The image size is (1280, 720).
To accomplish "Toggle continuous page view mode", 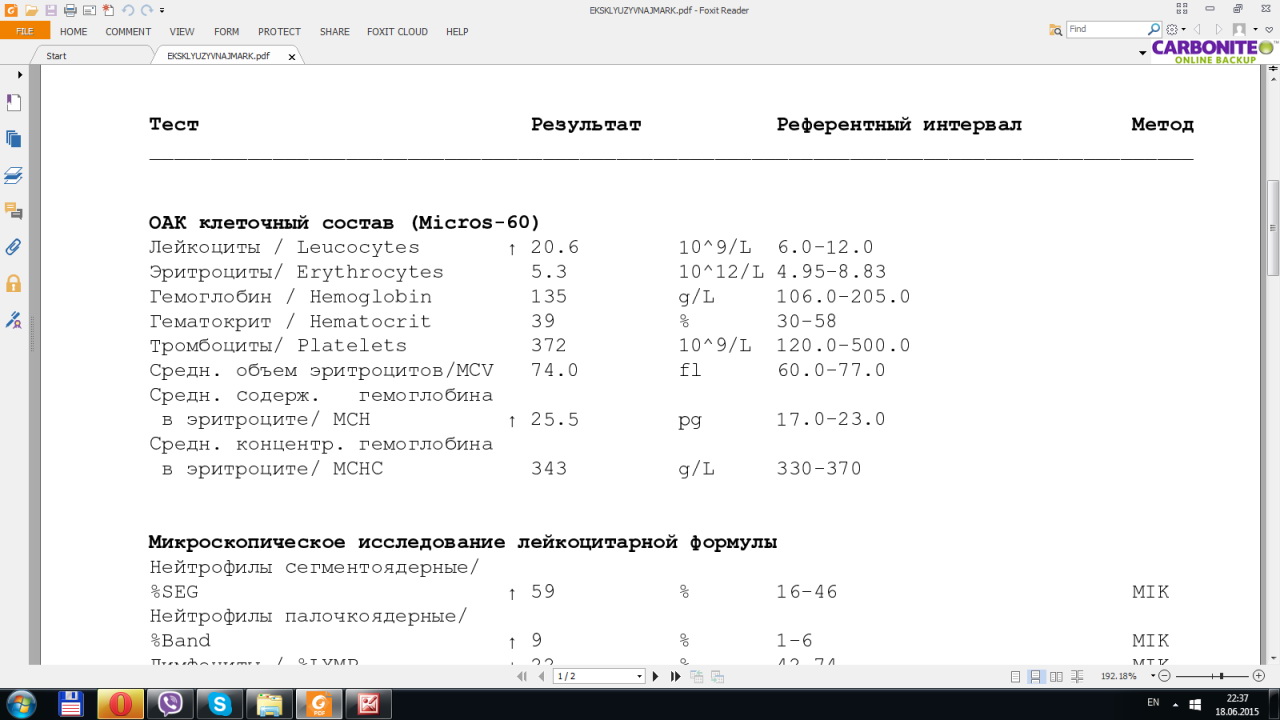I will pyautogui.click(x=1035, y=677).
